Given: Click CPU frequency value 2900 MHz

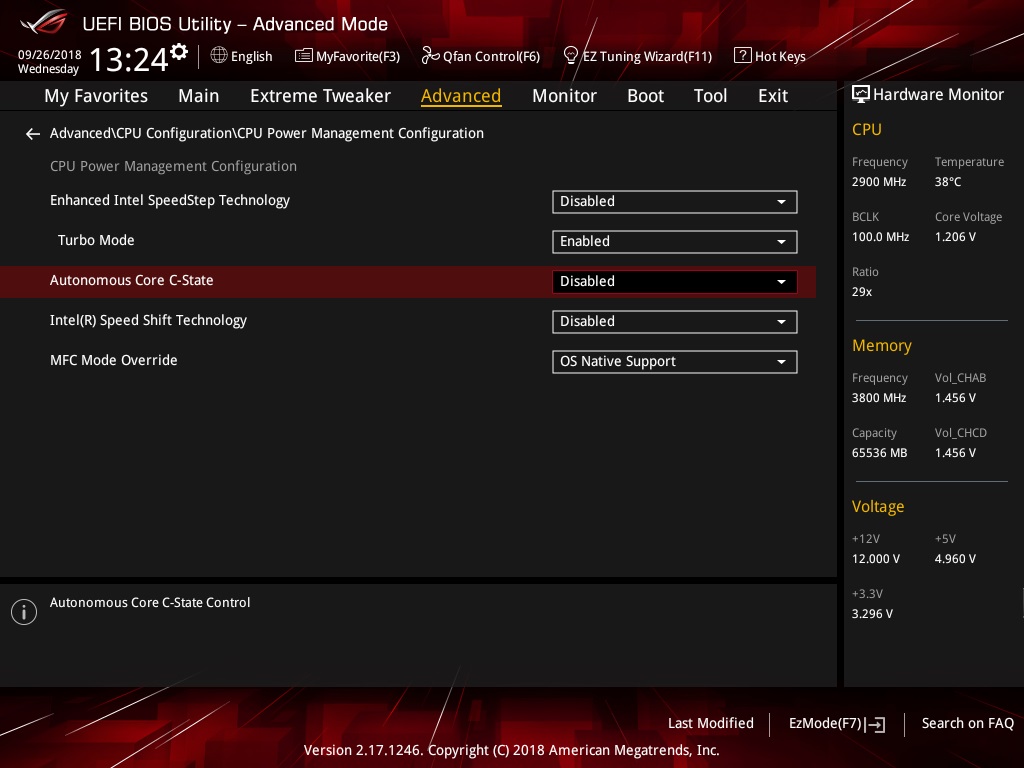Looking at the screenshot, I should [878, 182].
